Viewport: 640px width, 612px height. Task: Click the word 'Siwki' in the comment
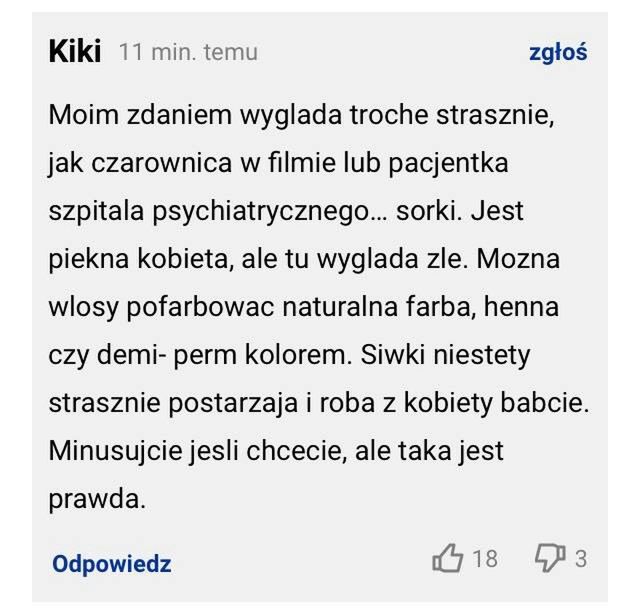393,354
